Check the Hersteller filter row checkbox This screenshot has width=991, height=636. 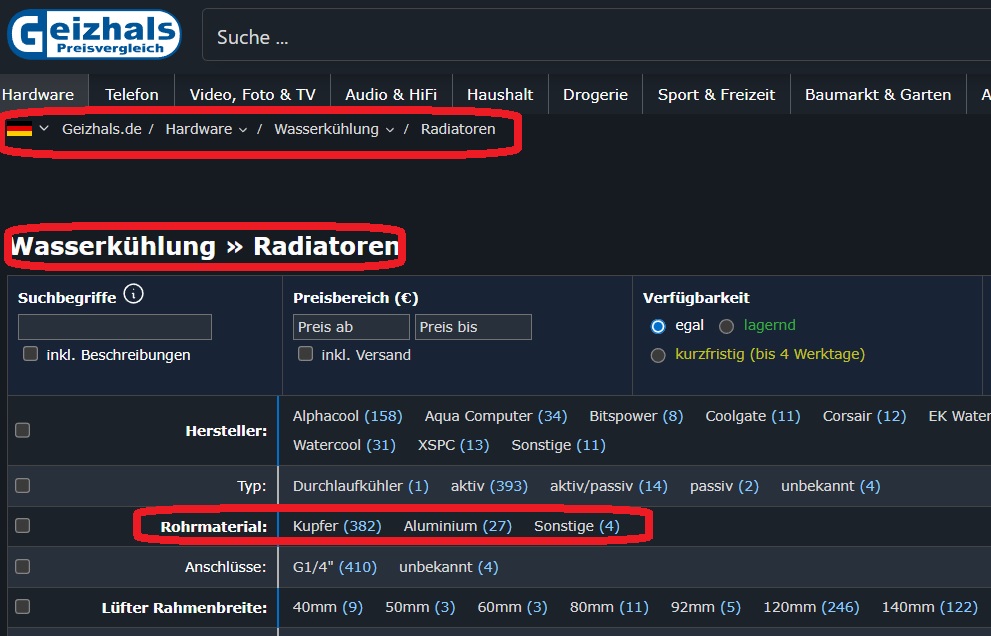22,430
